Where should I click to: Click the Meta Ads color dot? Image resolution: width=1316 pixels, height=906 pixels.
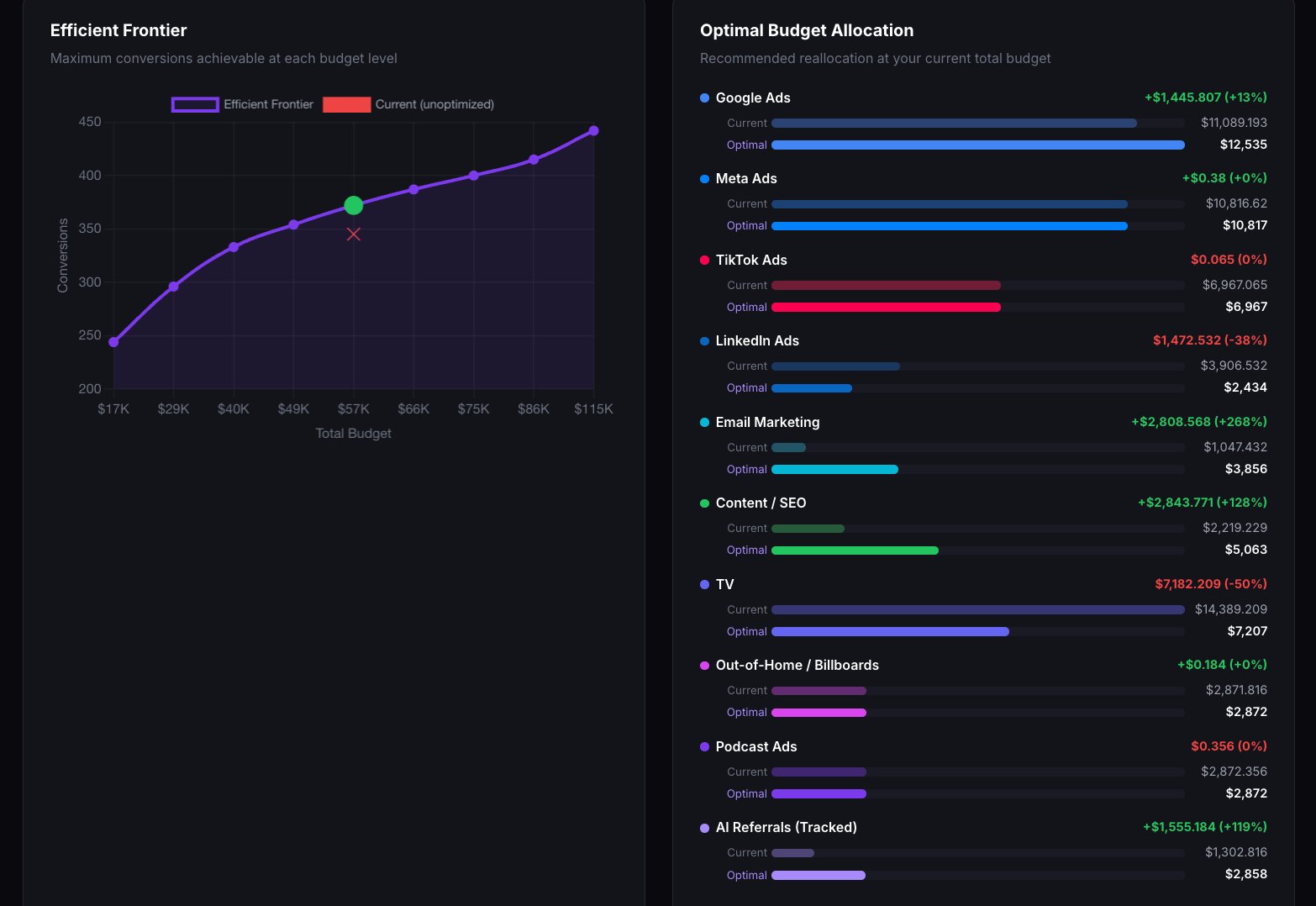coord(704,179)
